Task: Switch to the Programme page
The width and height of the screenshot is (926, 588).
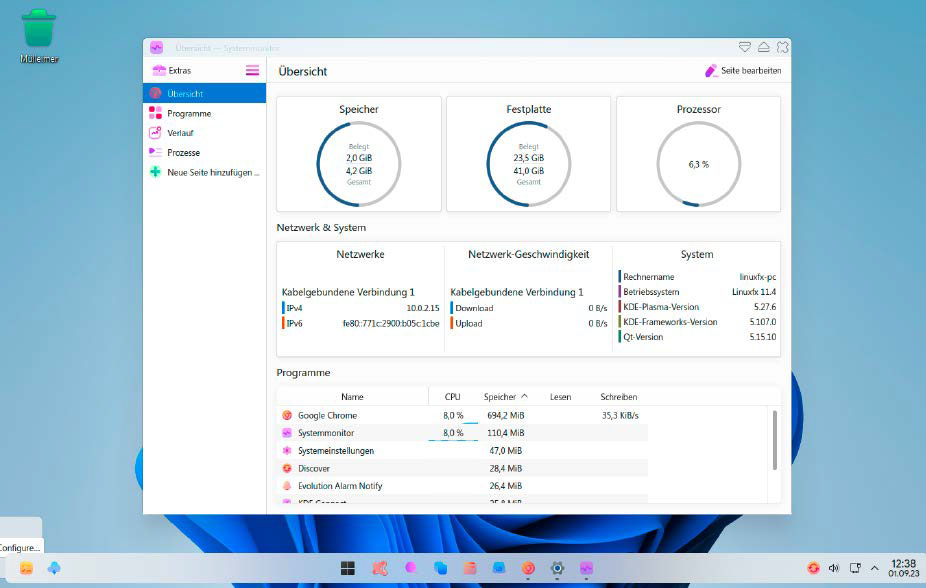Action: pyautogui.click(x=204, y=113)
